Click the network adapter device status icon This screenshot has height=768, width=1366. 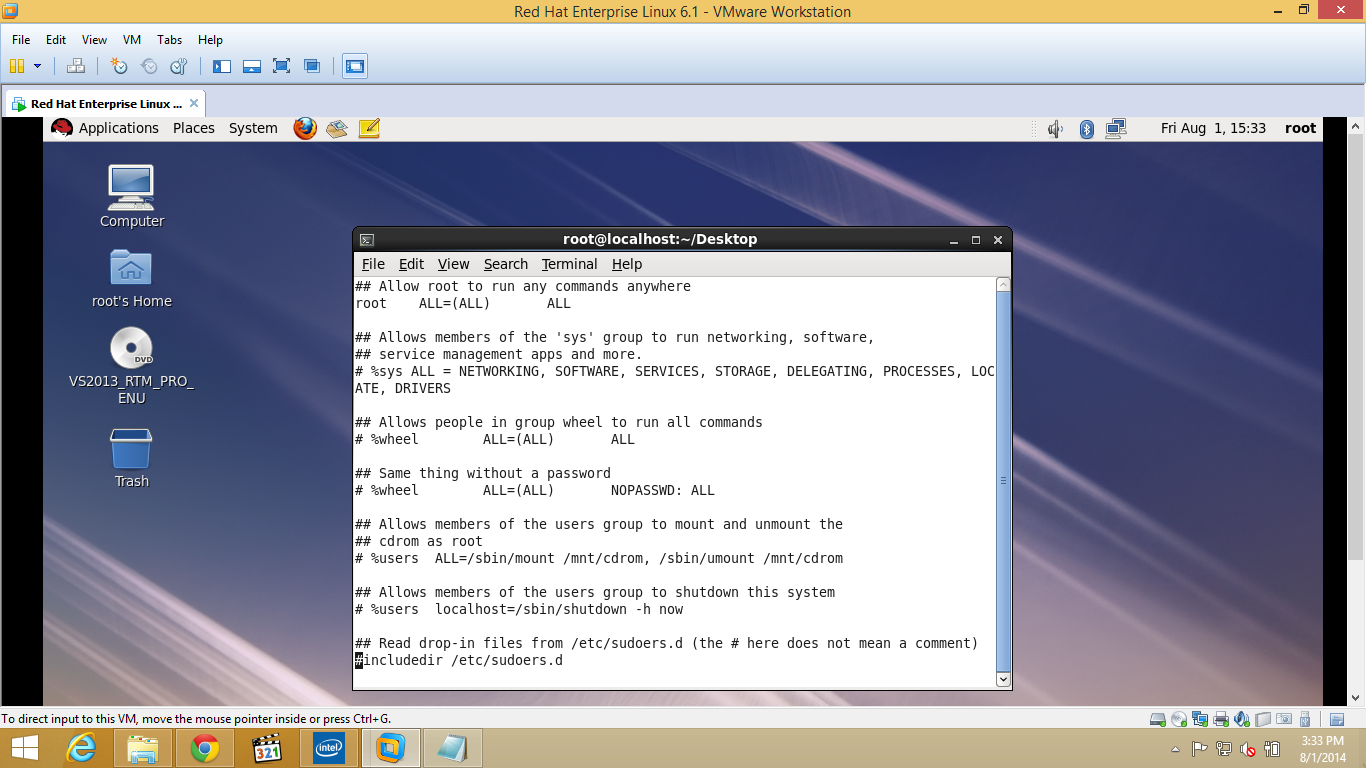tap(1199, 719)
